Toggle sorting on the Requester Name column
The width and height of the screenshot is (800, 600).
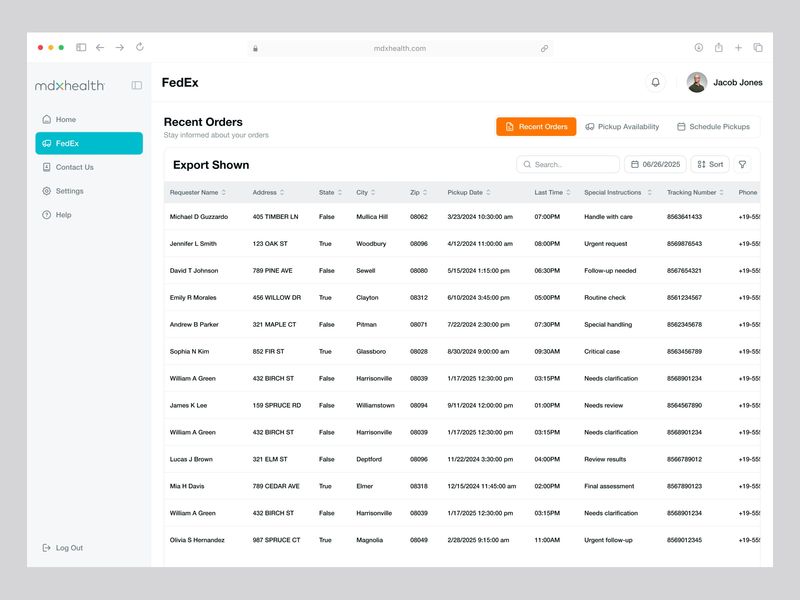pyautogui.click(x=224, y=190)
